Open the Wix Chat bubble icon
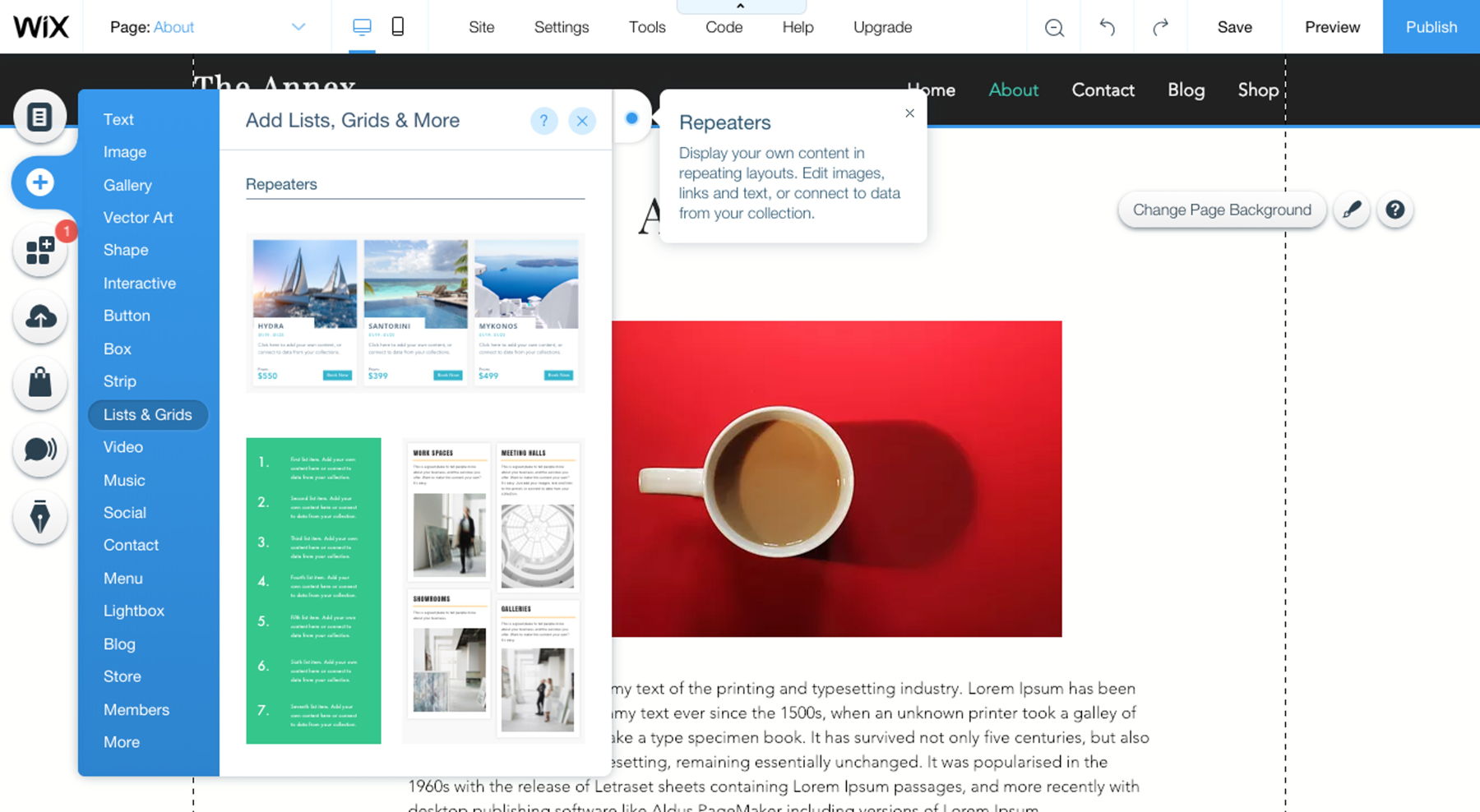1480x812 pixels. point(39,450)
